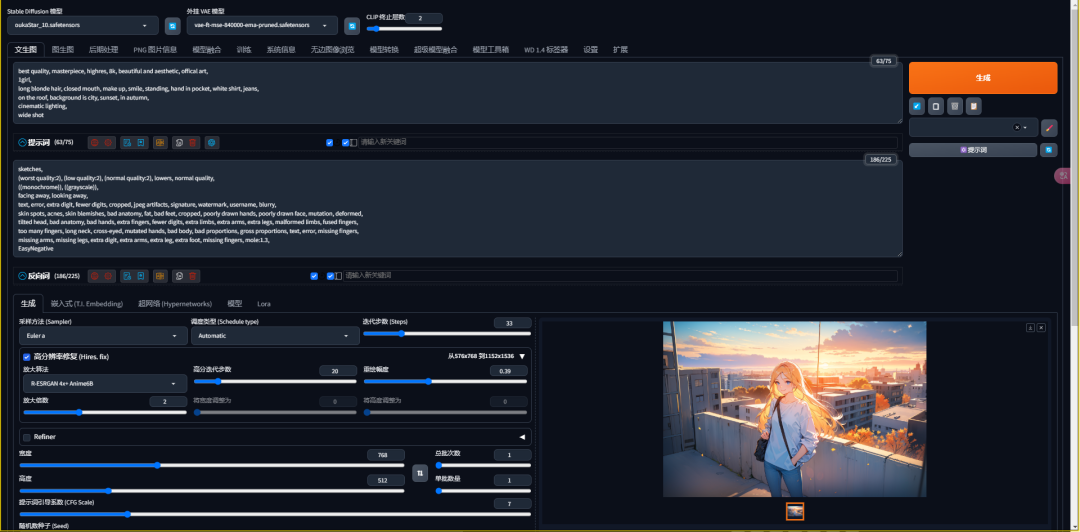Refresh the external VAE model list
Image resolution: width=1080 pixels, height=532 pixels.
coord(352,26)
